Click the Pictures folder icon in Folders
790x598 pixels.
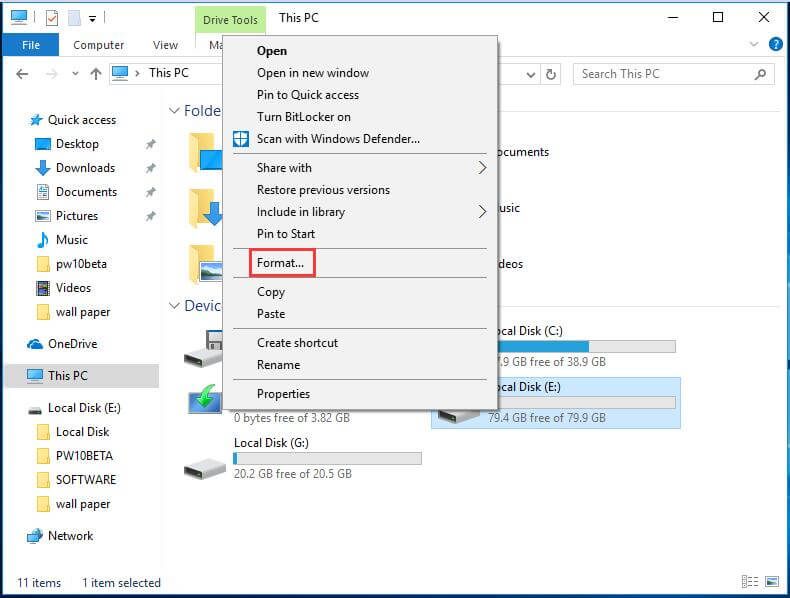click(x=205, y=264)
